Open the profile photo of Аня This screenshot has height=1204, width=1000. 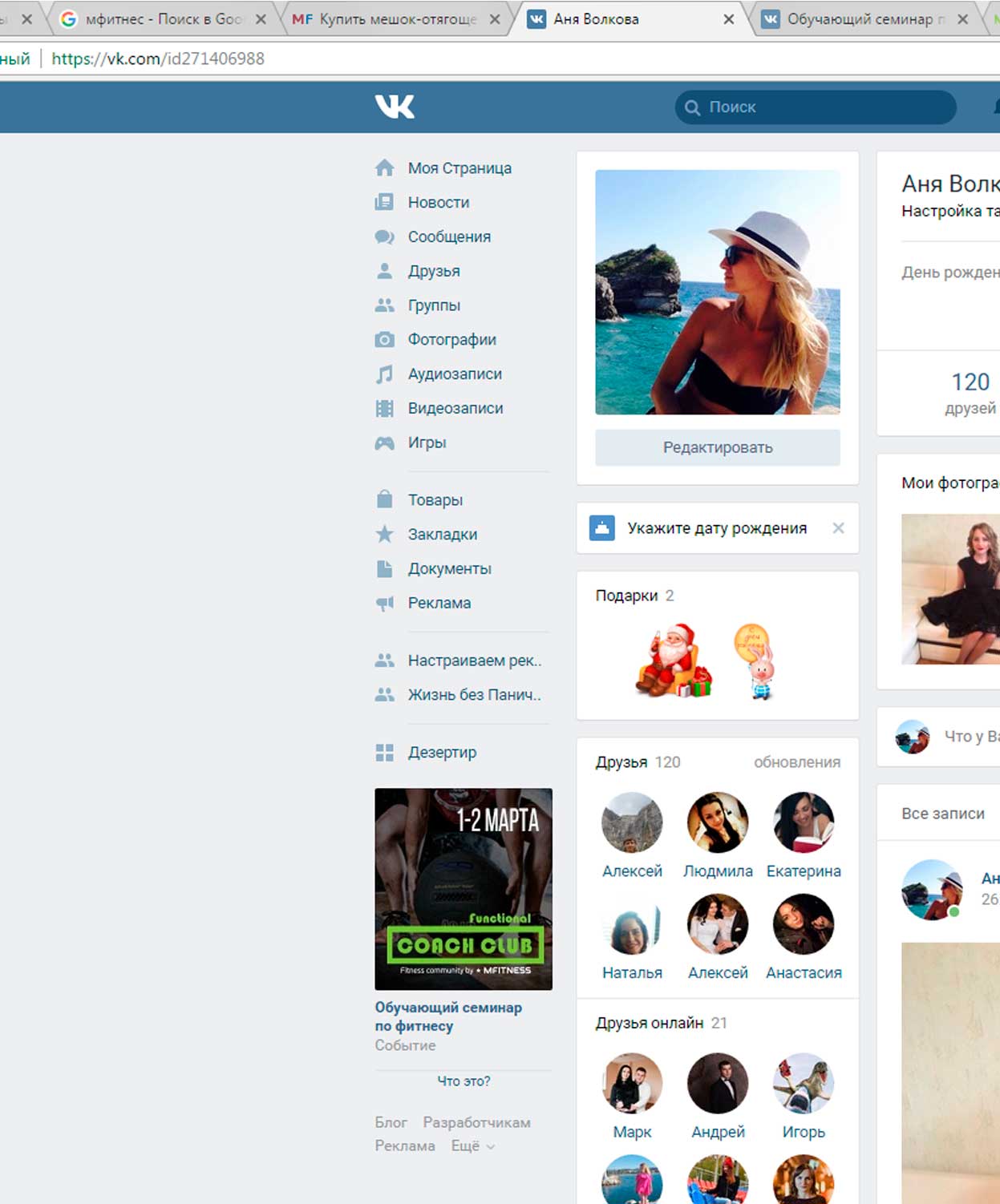pos(718,292)
